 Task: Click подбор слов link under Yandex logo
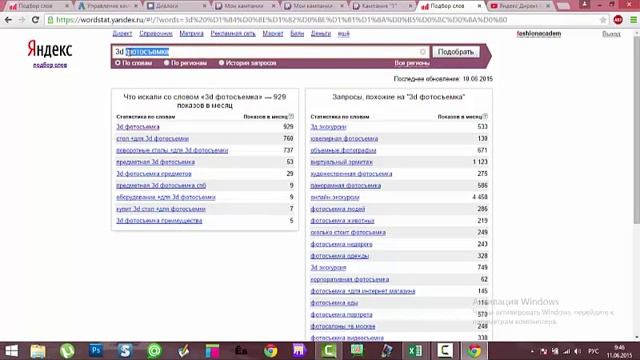(x=50, y=65)
